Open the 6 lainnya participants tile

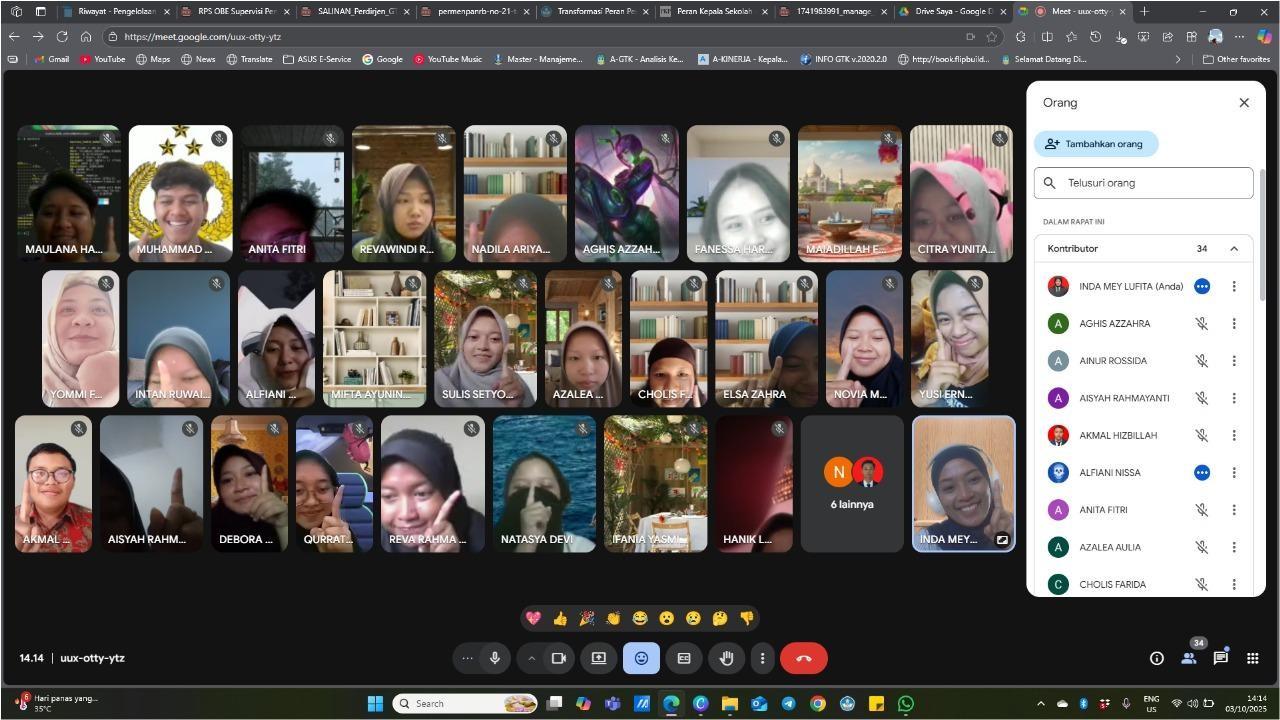(852, 484)
